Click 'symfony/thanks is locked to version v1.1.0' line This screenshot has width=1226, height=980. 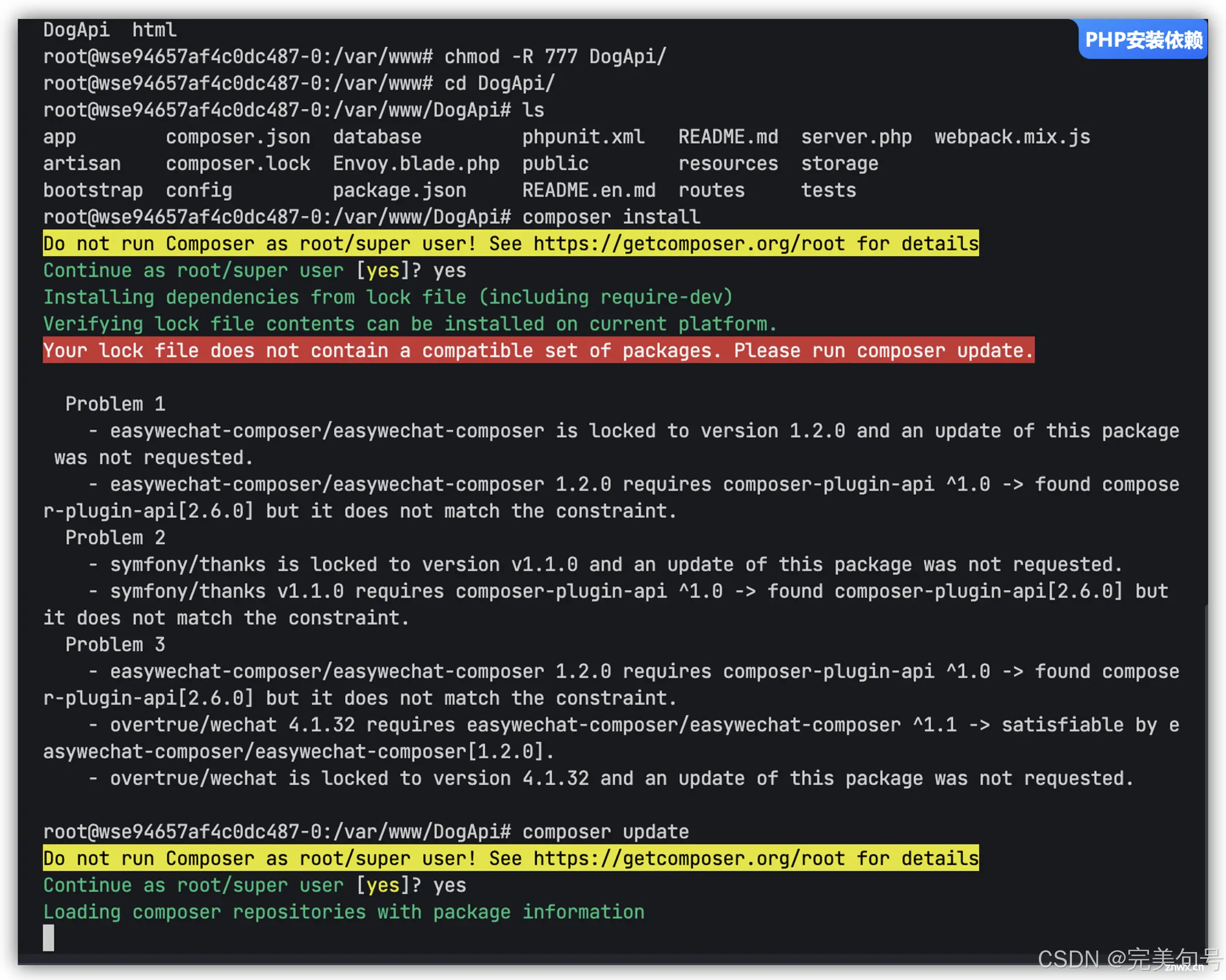point(606,565)
